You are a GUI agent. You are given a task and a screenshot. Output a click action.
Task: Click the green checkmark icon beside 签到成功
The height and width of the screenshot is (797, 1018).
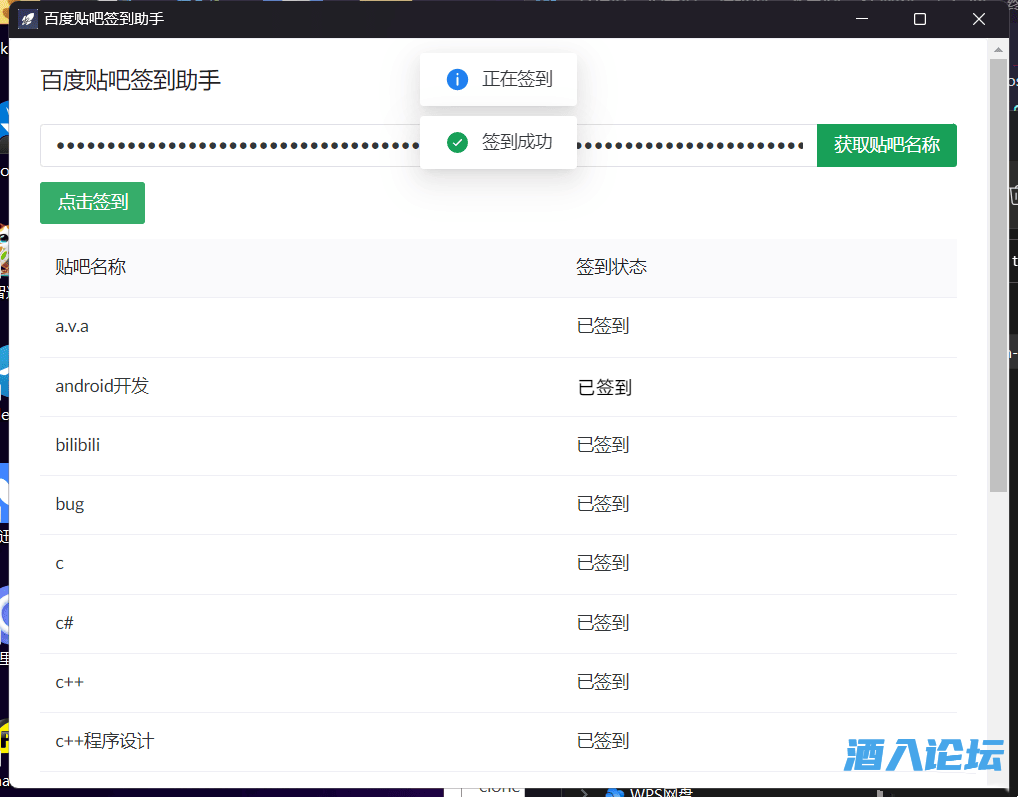click(457, 142)
